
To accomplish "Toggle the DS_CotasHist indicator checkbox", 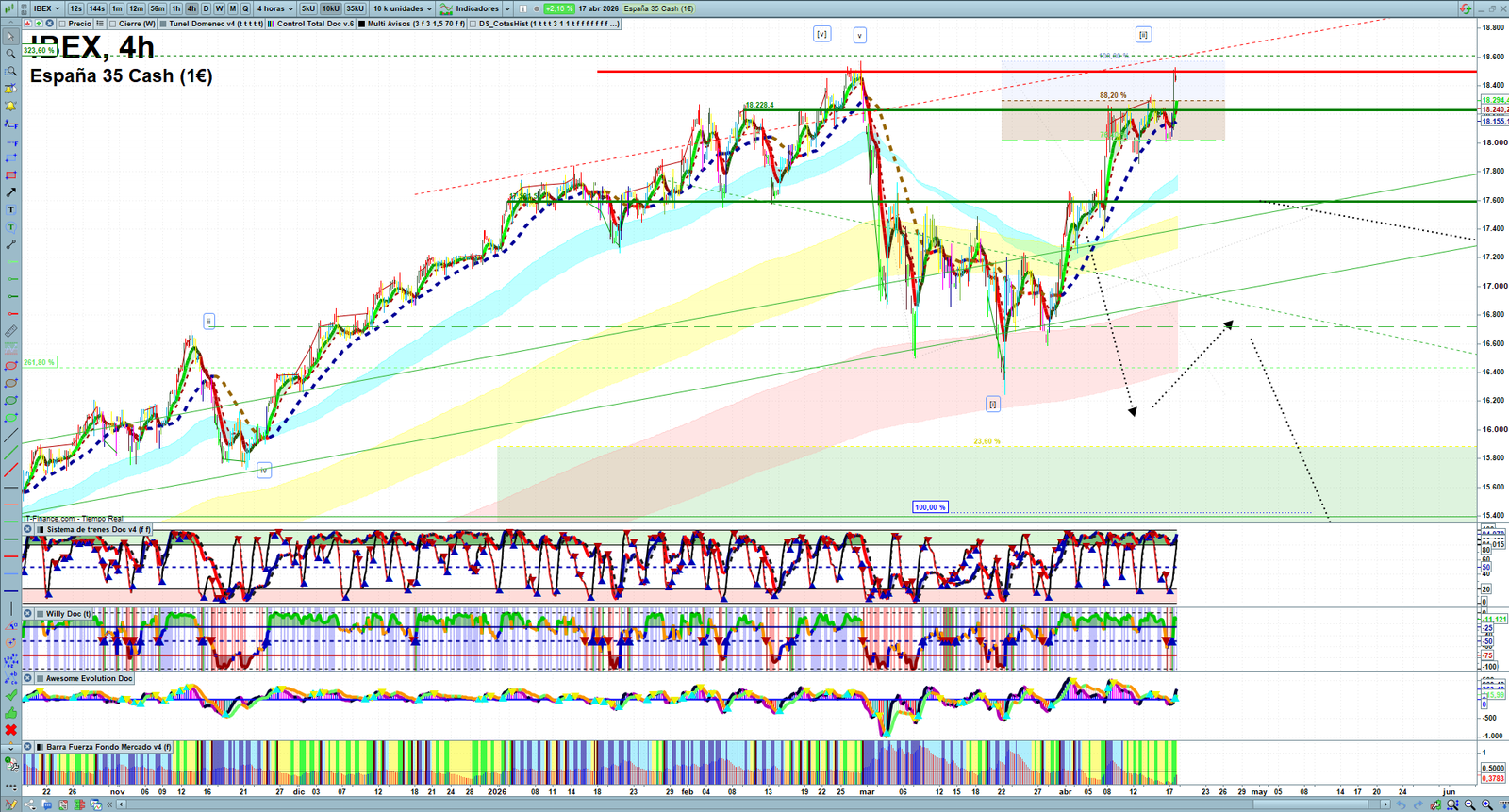I will 473,24.
